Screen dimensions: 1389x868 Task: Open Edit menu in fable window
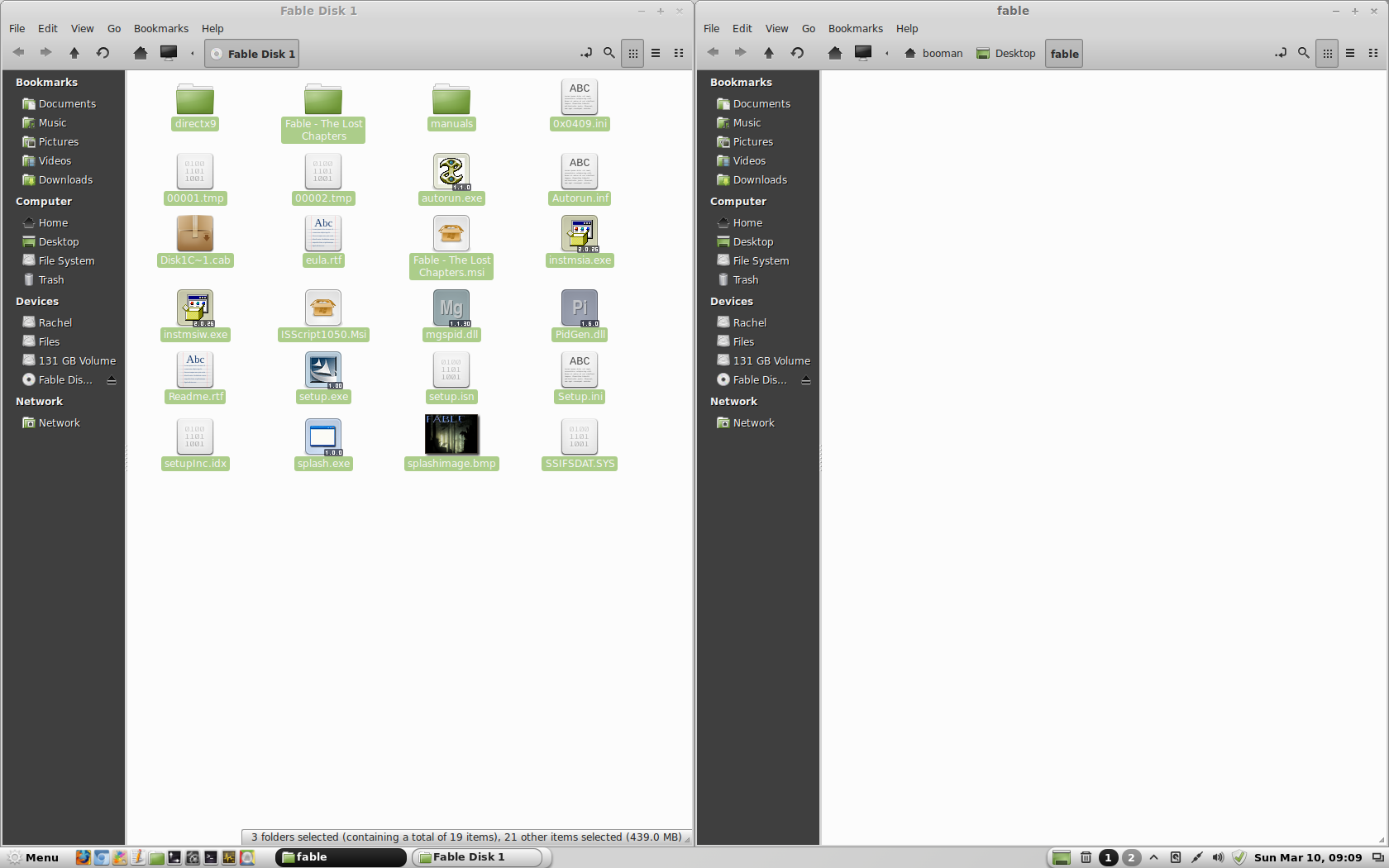click(x=742, y=28)
